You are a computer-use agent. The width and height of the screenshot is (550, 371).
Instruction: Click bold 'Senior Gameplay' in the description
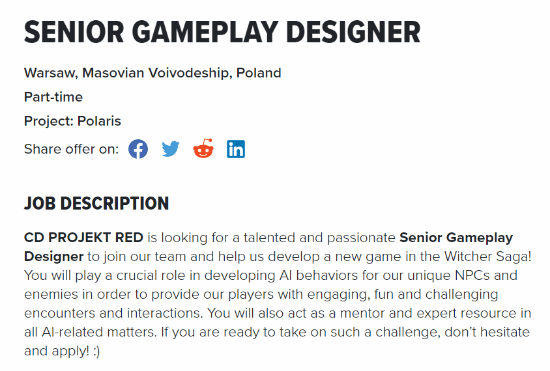click(456, 238)
